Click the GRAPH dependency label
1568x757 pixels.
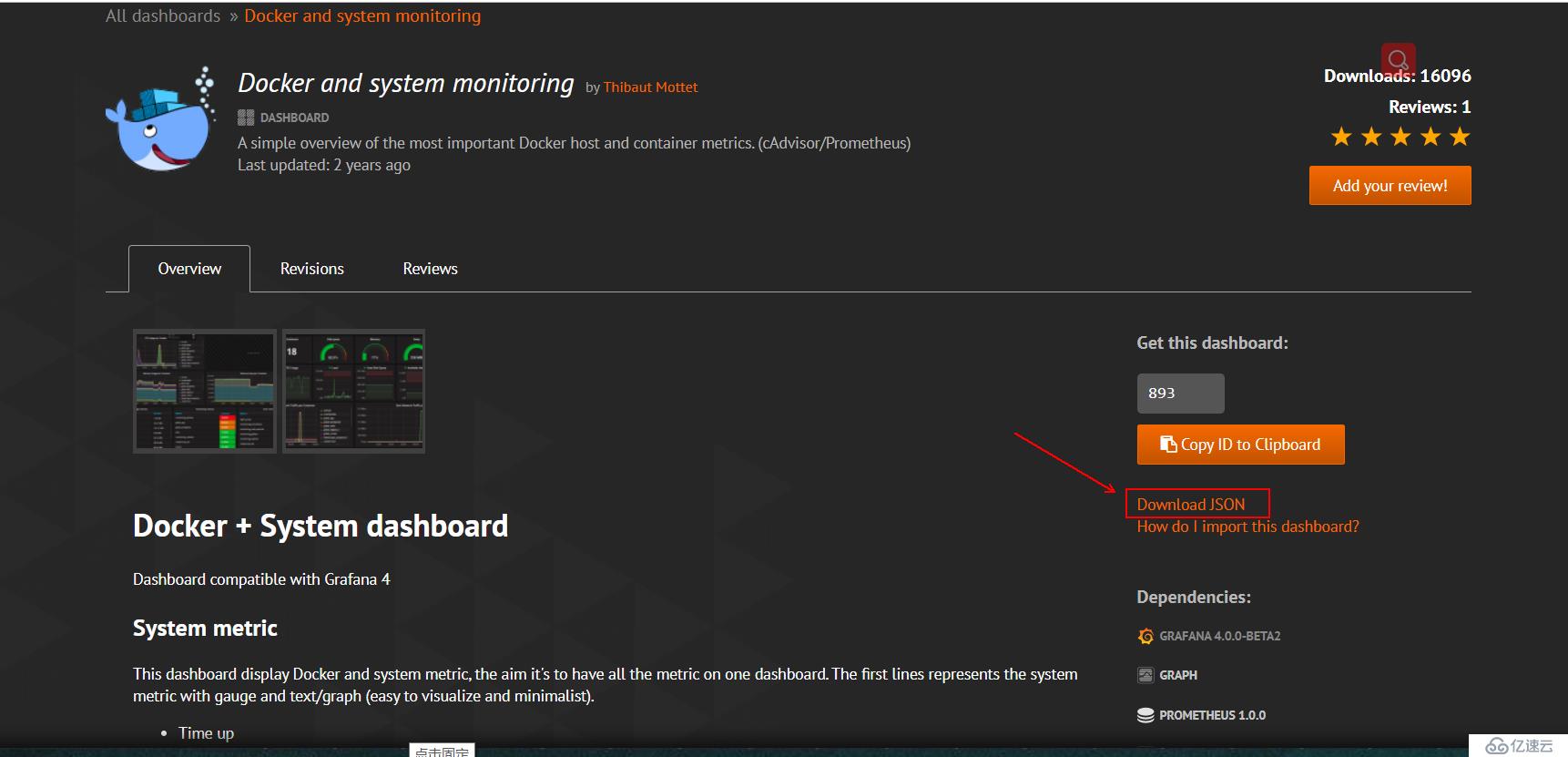(x=1178, y=675)
